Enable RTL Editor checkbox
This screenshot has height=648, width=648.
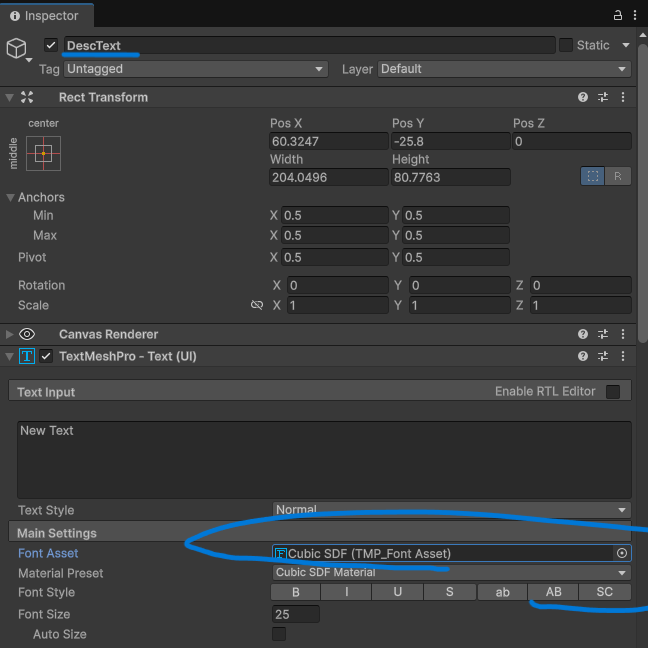click(613, 391)
